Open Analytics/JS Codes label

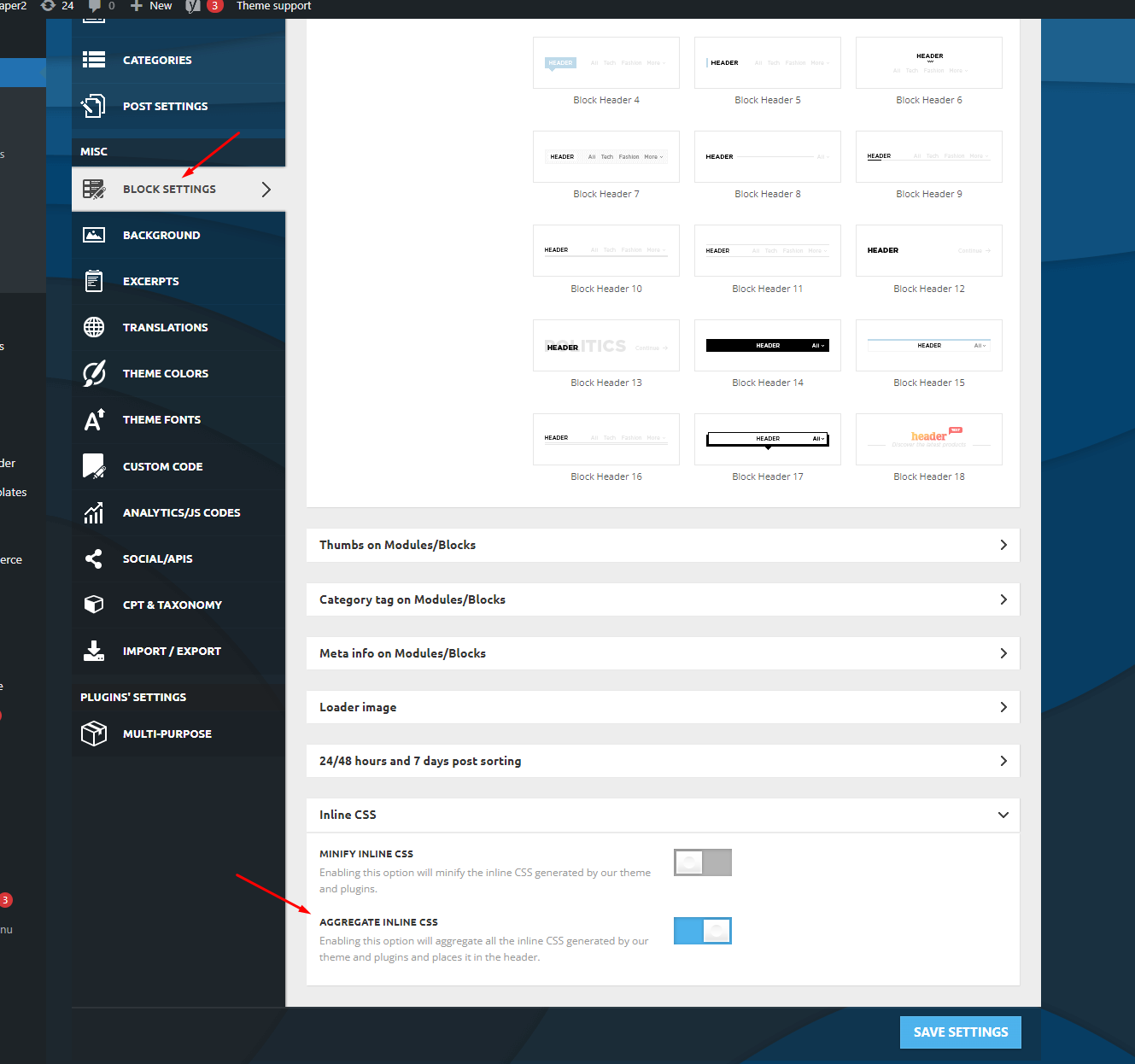[181, 512]
